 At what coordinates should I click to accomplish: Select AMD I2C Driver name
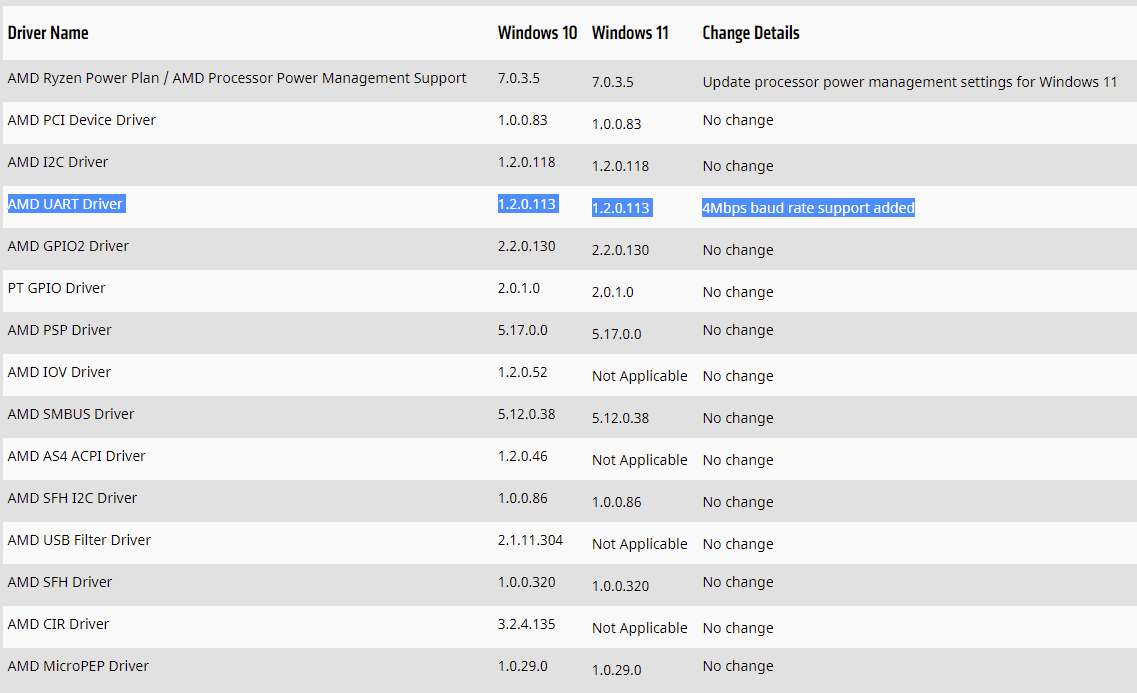pyautogui.click(x=57, y=162)
